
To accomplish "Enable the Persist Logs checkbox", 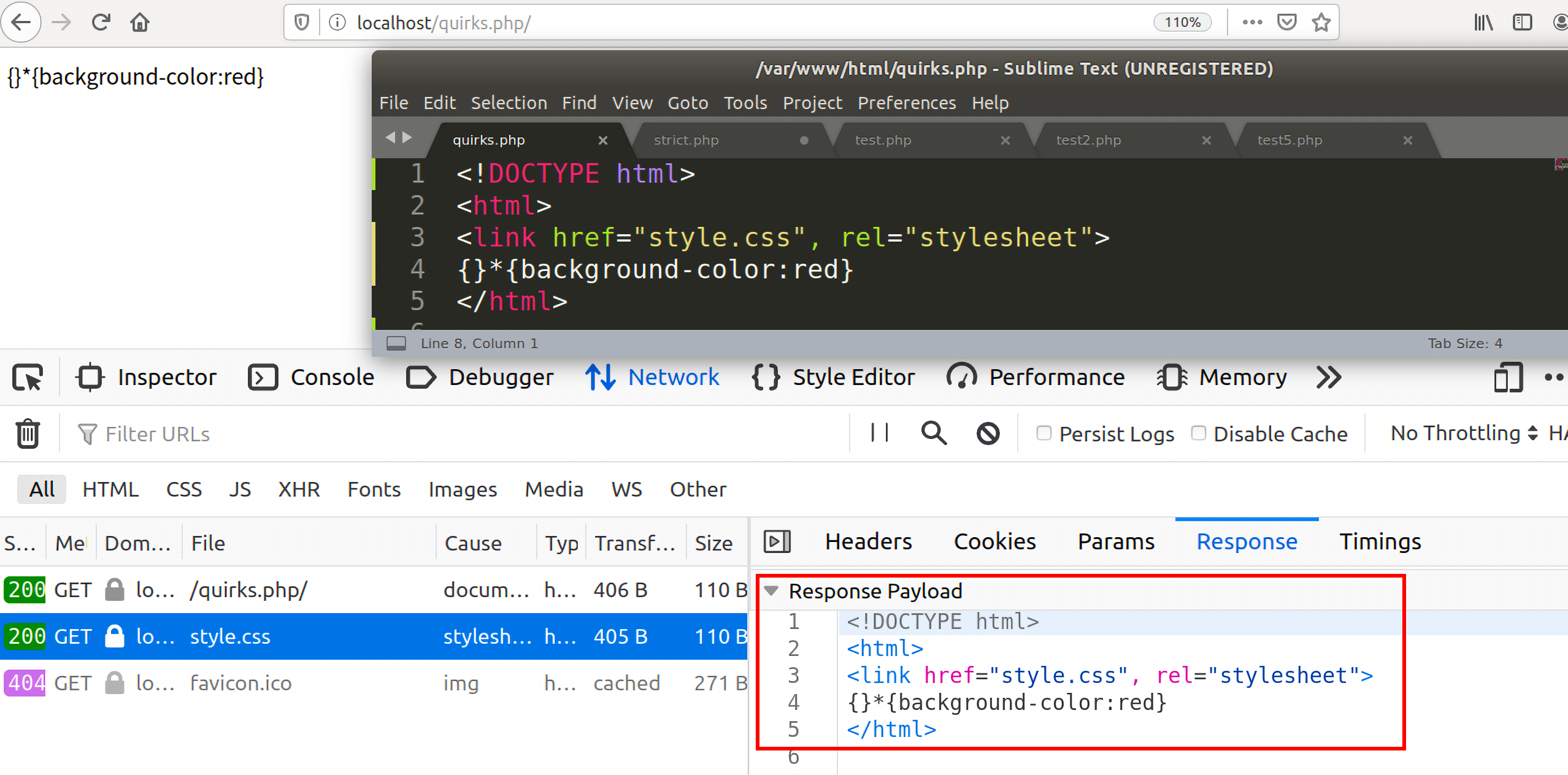I will 1043,433.
